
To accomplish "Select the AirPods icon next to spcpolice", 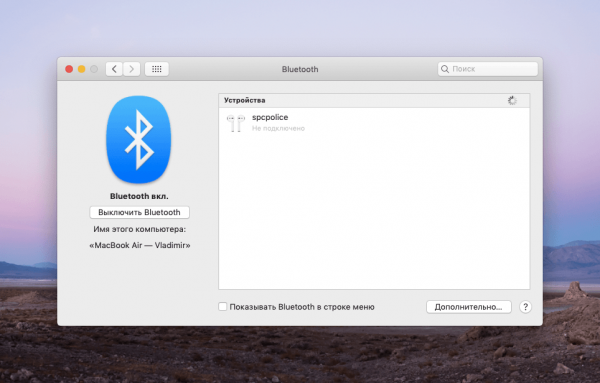I will coord(235,123).
